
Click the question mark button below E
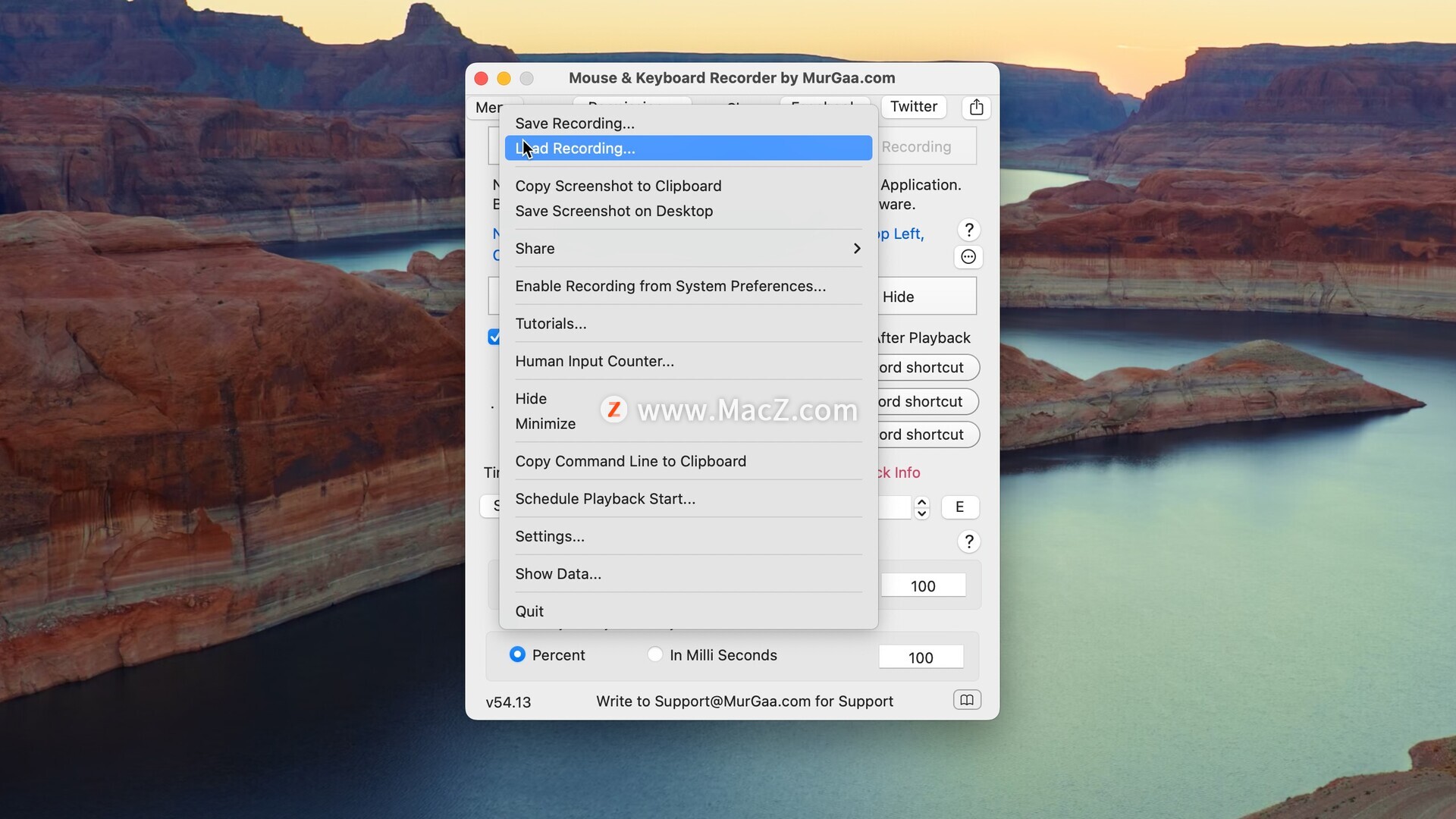[x=968, y=541]
